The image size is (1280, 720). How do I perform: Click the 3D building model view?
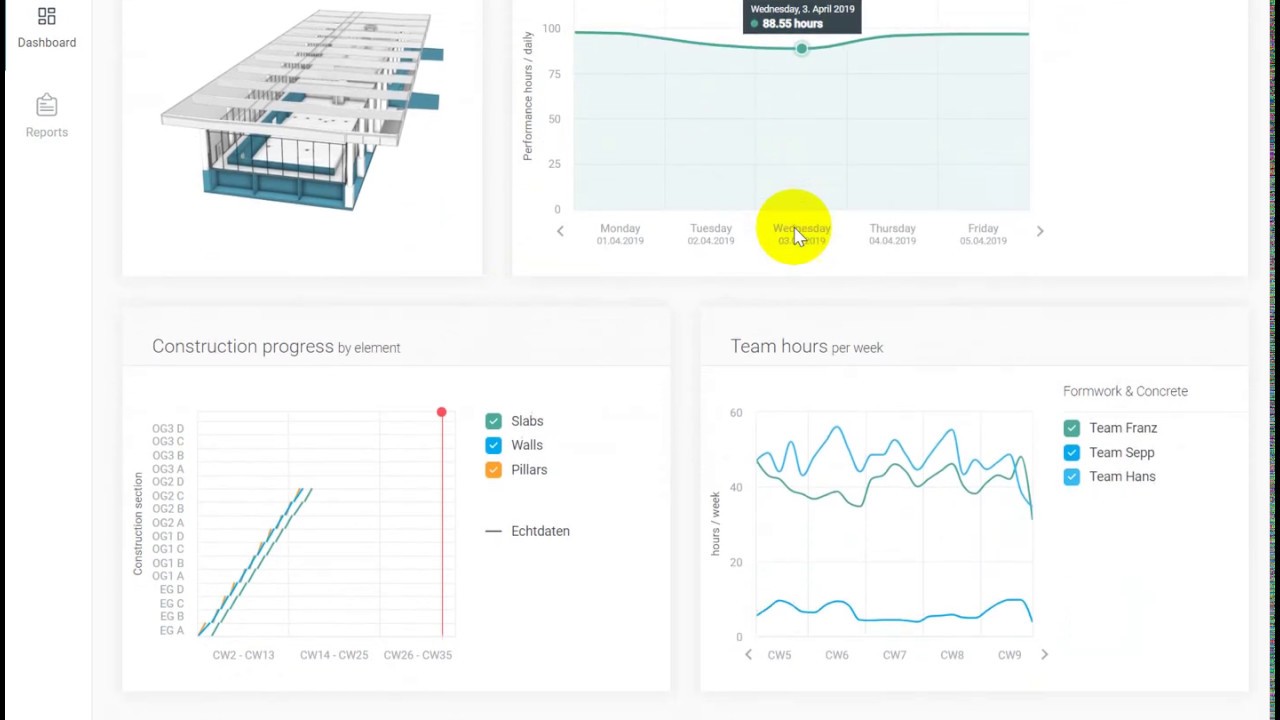(302, 110)
